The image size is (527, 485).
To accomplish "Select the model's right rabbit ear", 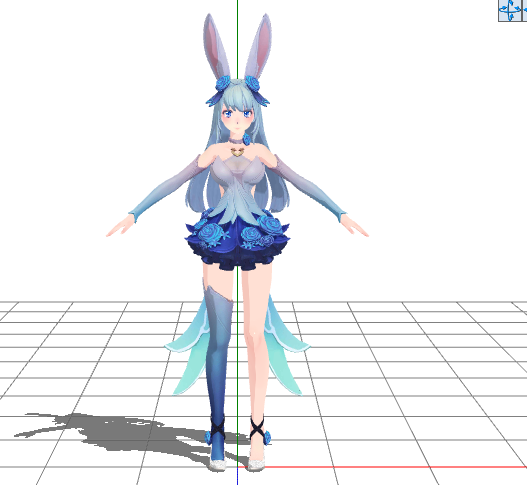I will 258,46.
